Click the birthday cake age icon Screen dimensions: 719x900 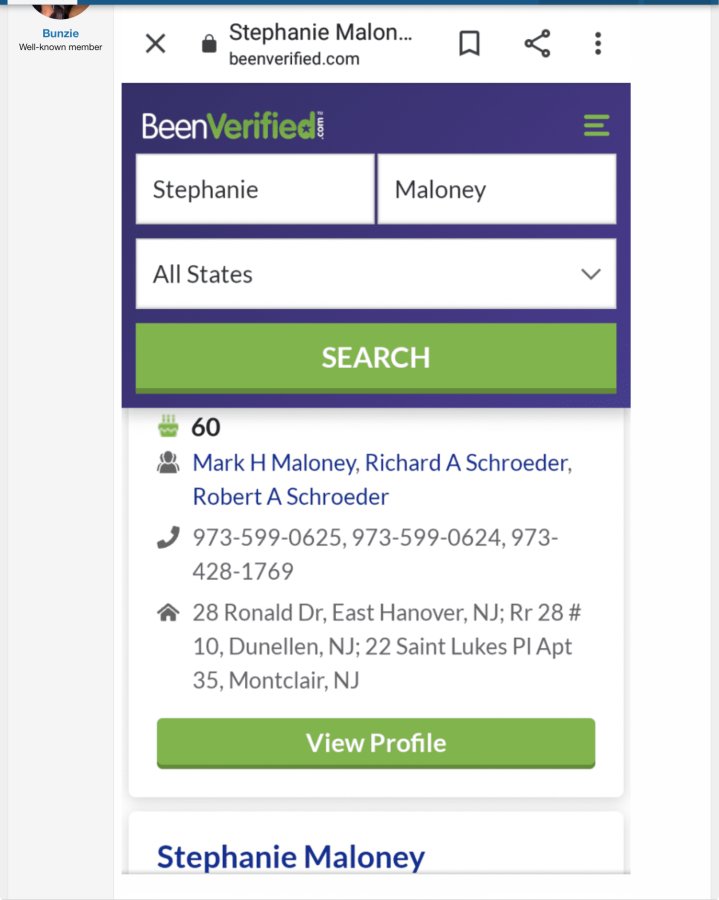[x=168, y=426]
